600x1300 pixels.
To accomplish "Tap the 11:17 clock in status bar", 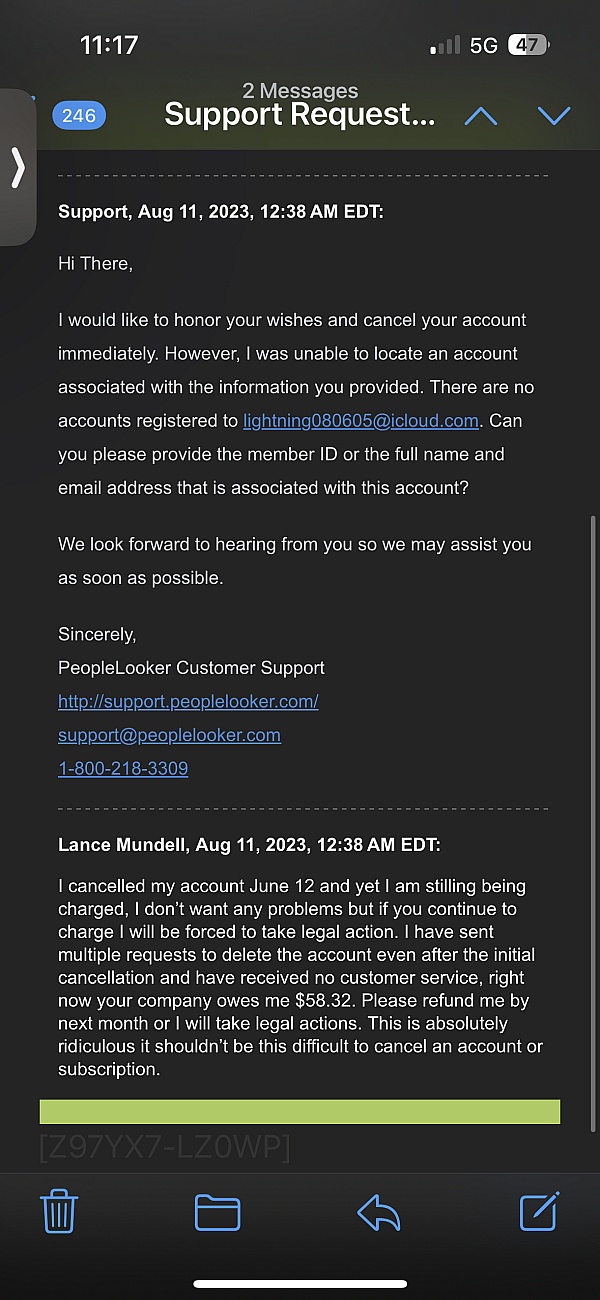I will (x=108, y=45).
